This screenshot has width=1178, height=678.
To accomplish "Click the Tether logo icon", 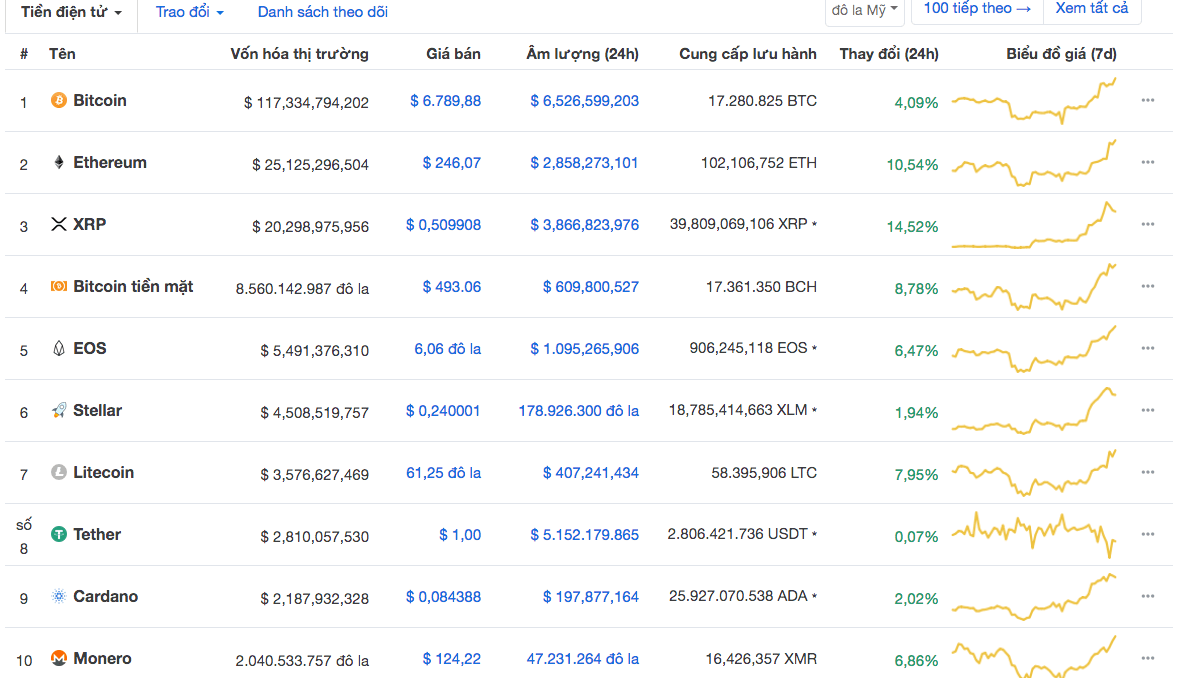I will click(x=59, y=534).
